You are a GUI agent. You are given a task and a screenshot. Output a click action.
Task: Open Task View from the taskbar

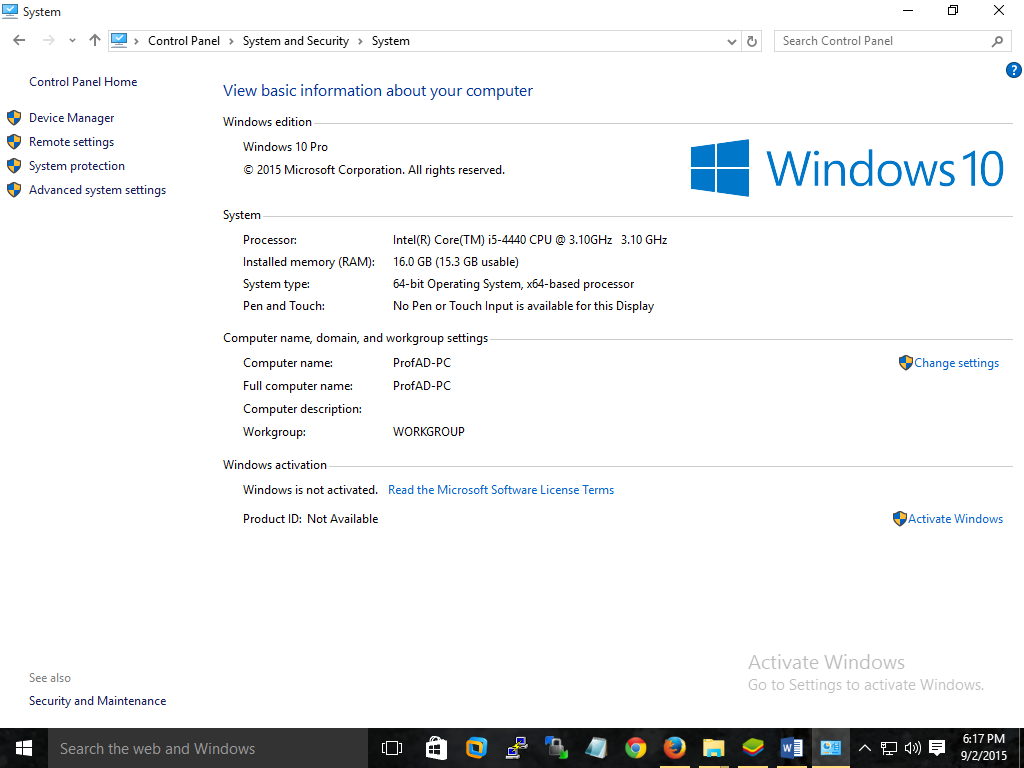pyautogui.click(x=392, y=748)
